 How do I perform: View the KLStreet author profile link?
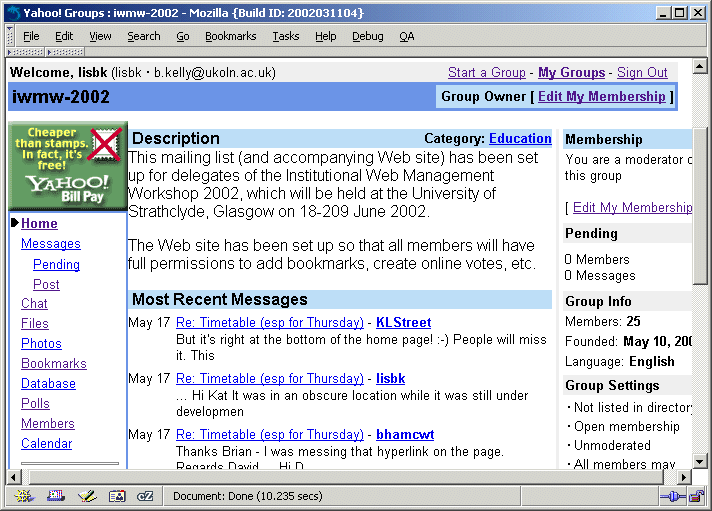[404, 322]
